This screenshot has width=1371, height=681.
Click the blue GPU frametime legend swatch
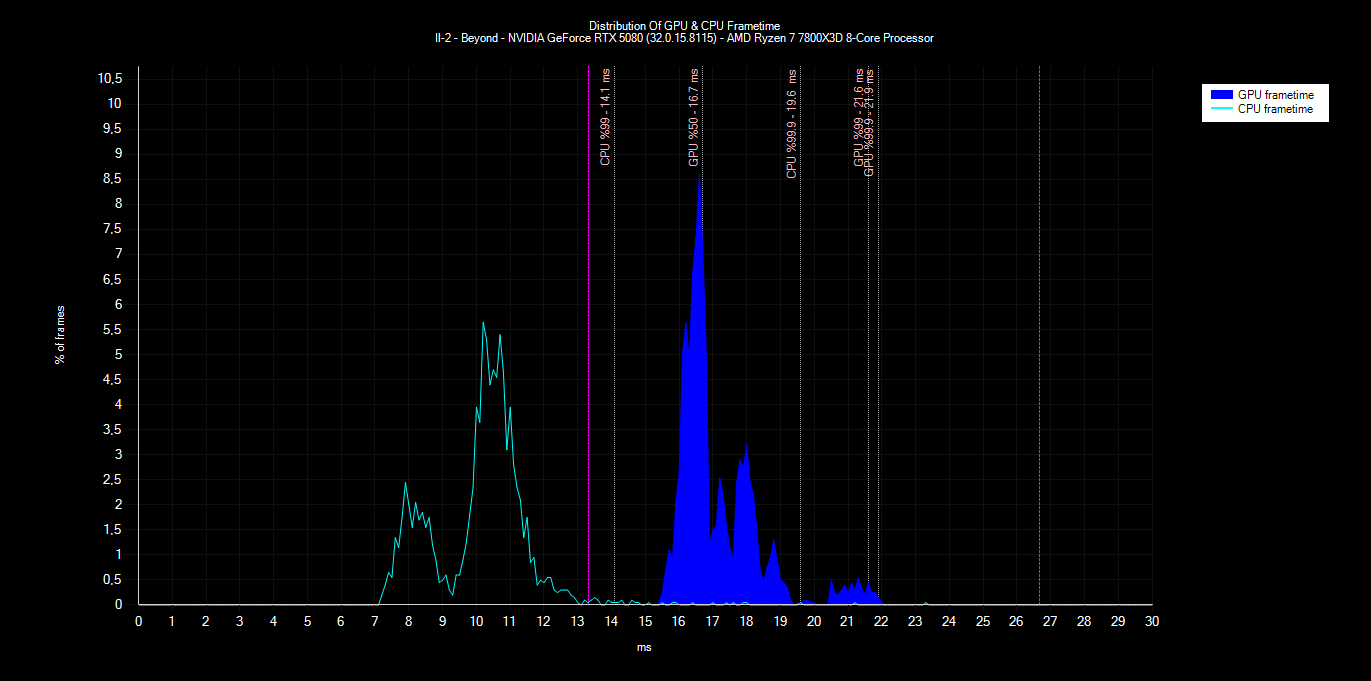point(1222,94)
